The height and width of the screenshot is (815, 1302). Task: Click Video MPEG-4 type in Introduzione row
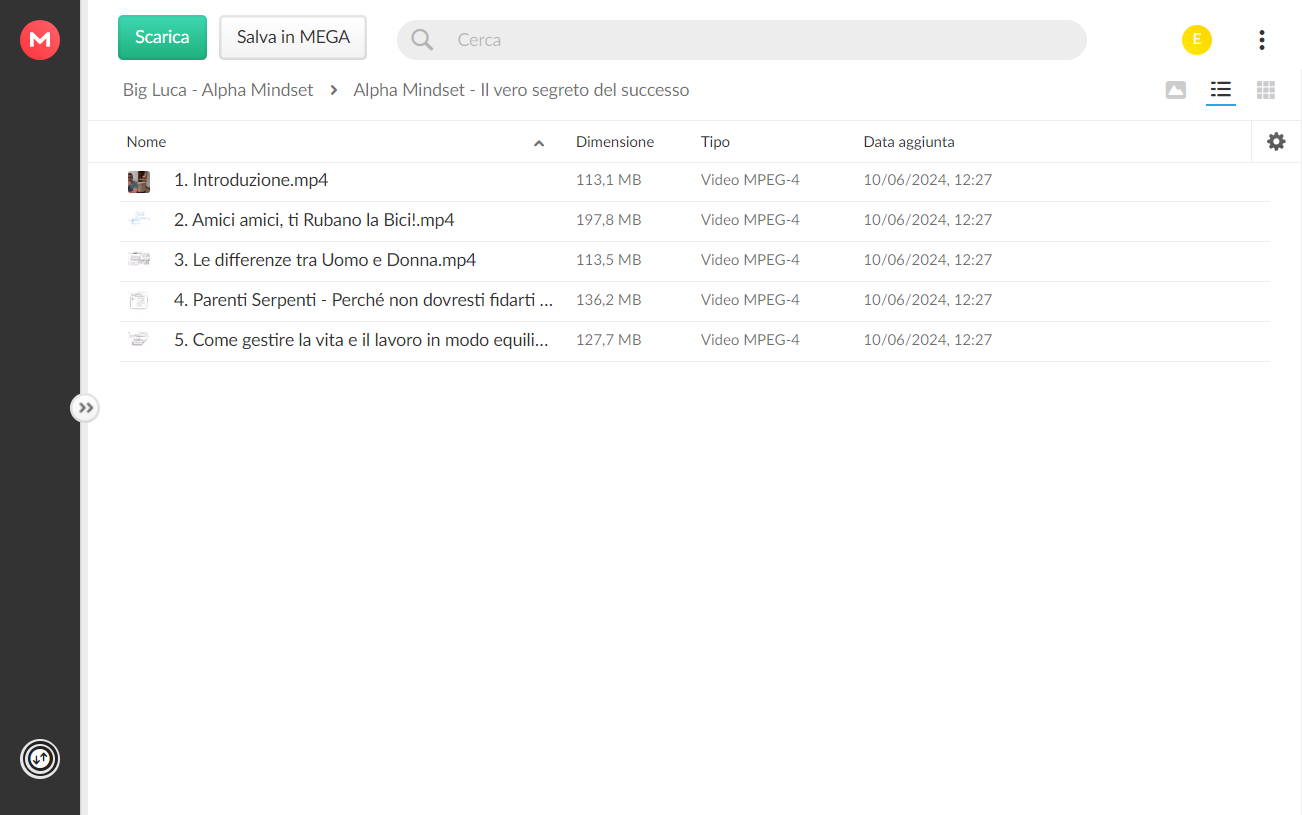[x=750, y=180]
